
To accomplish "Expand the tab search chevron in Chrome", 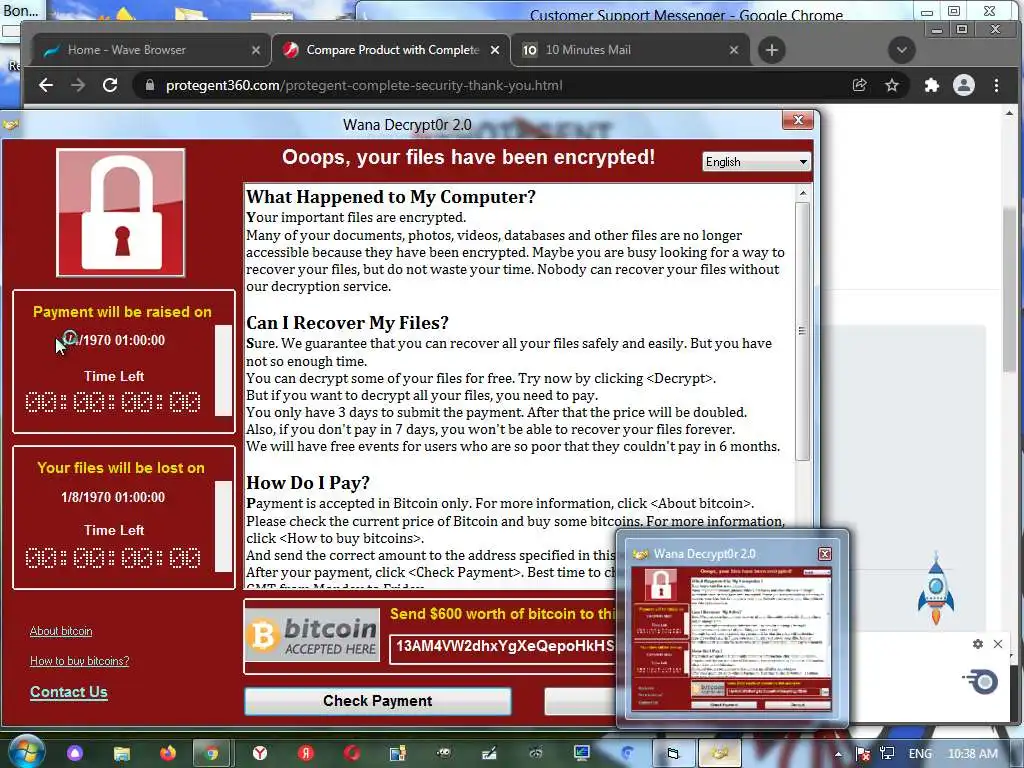I will [901, 50].
